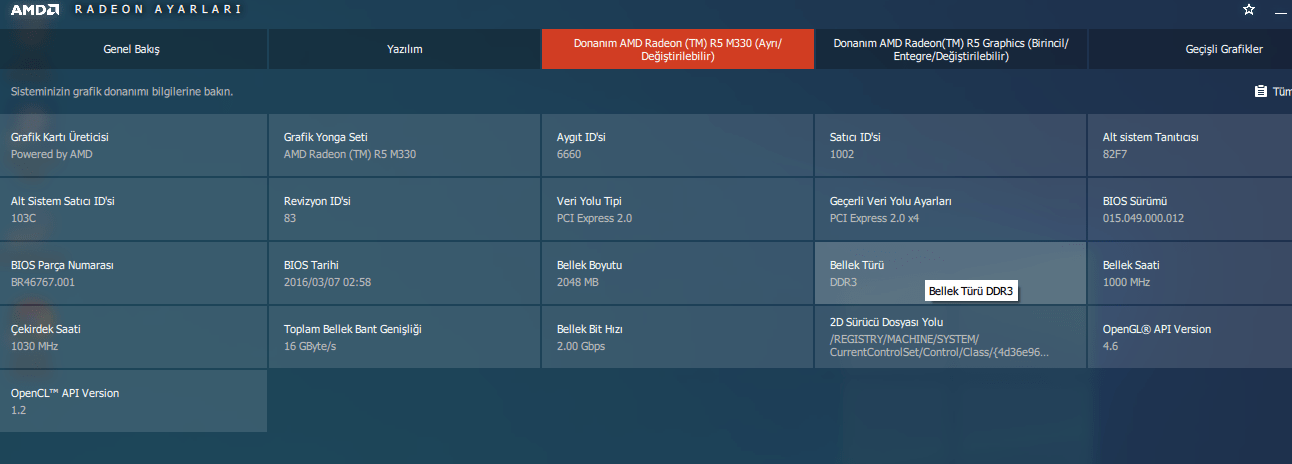
Task: Click the AMD logo in title bar
Action: click(33, 10)
